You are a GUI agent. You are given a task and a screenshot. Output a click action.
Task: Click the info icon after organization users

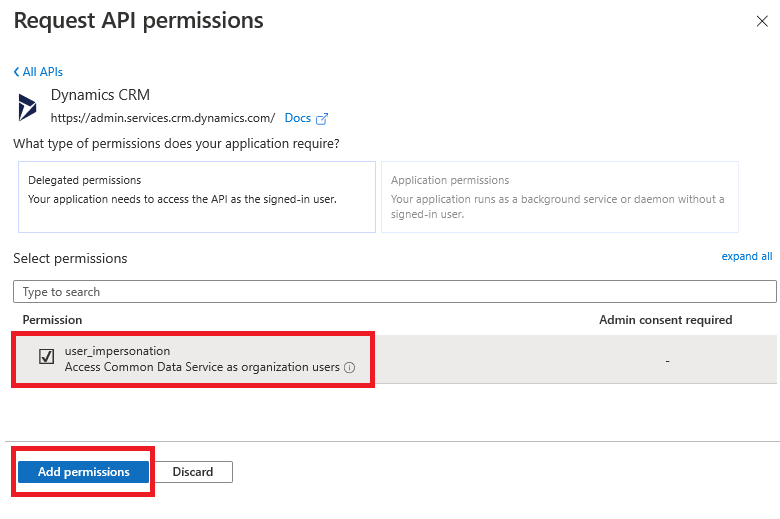point(350,368)
